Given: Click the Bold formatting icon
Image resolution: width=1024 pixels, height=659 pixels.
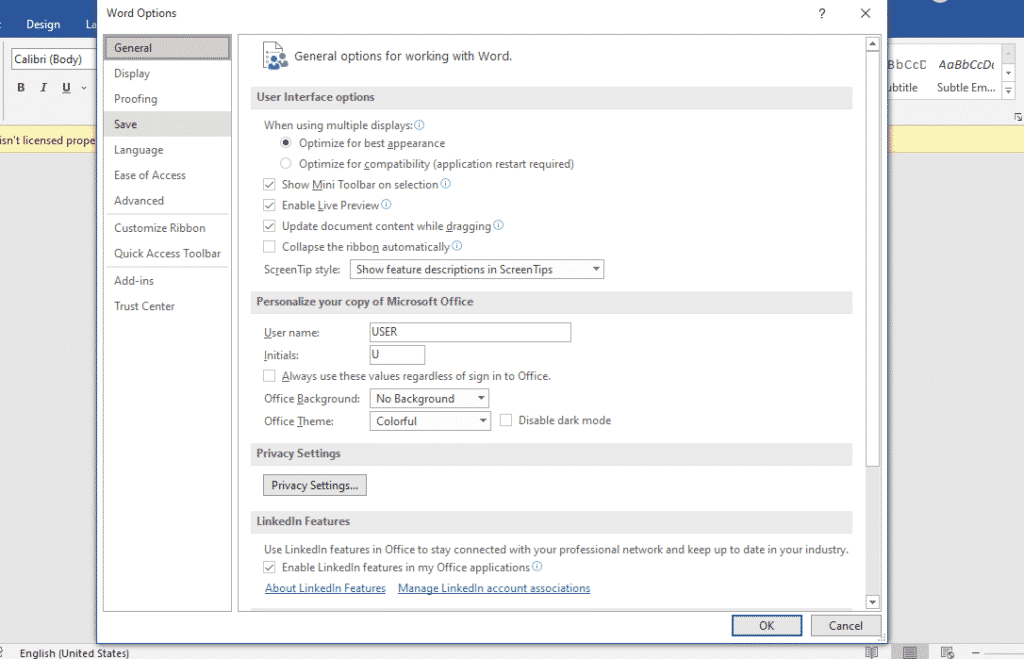Looking at the screenshot, I should 20,87.
